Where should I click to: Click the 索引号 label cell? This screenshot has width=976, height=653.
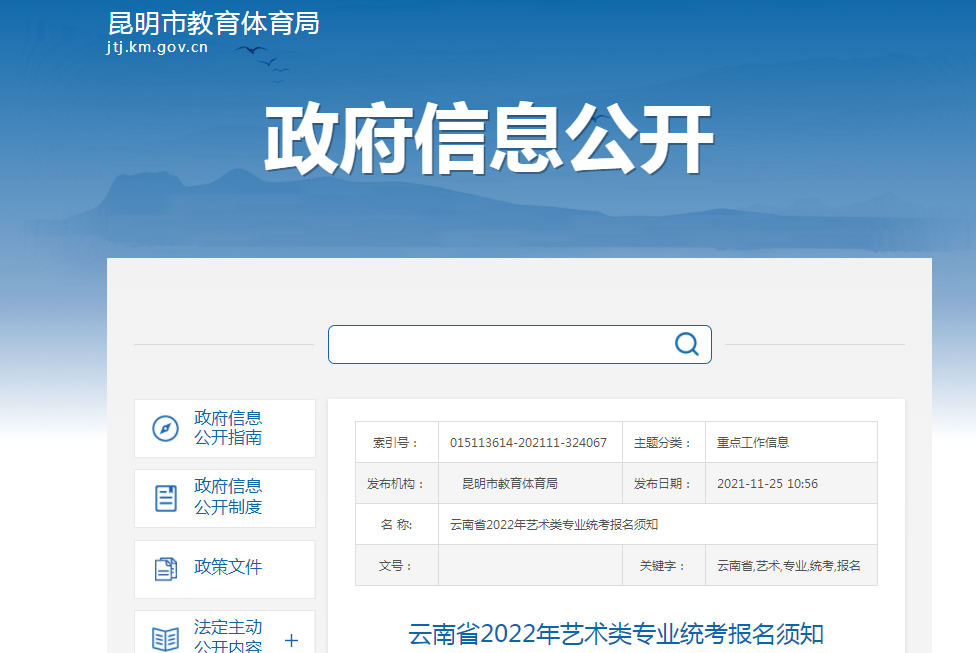pyautogui.click(x=396, y=443)
